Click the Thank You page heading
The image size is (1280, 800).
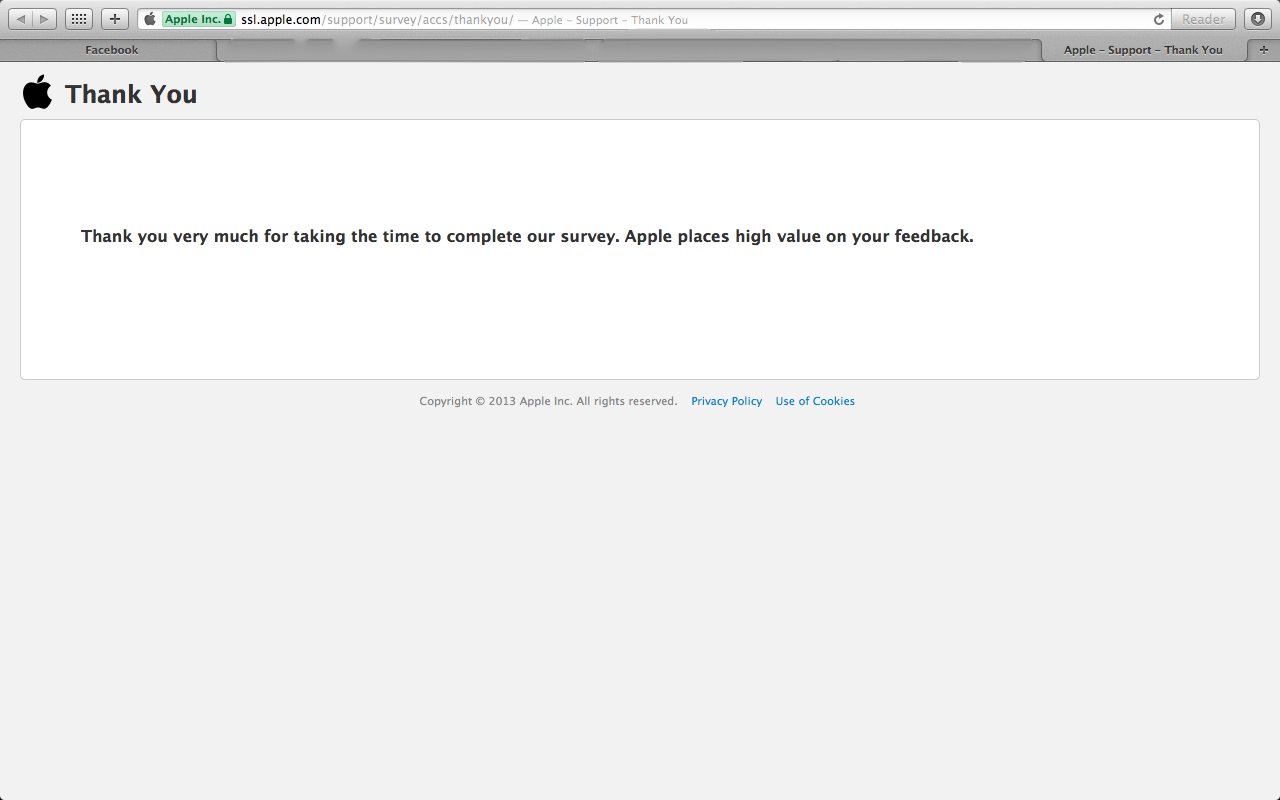click(131, 94)
